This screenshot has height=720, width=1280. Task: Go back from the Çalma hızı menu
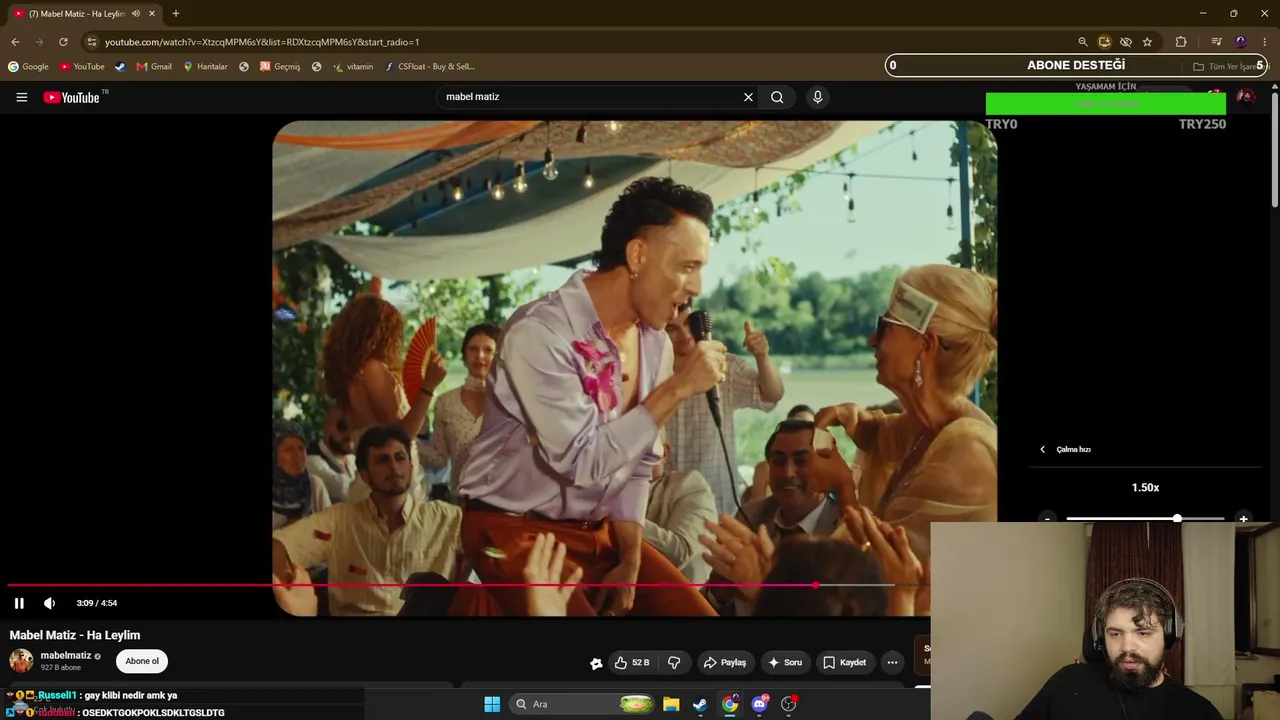coord(1042,449)
